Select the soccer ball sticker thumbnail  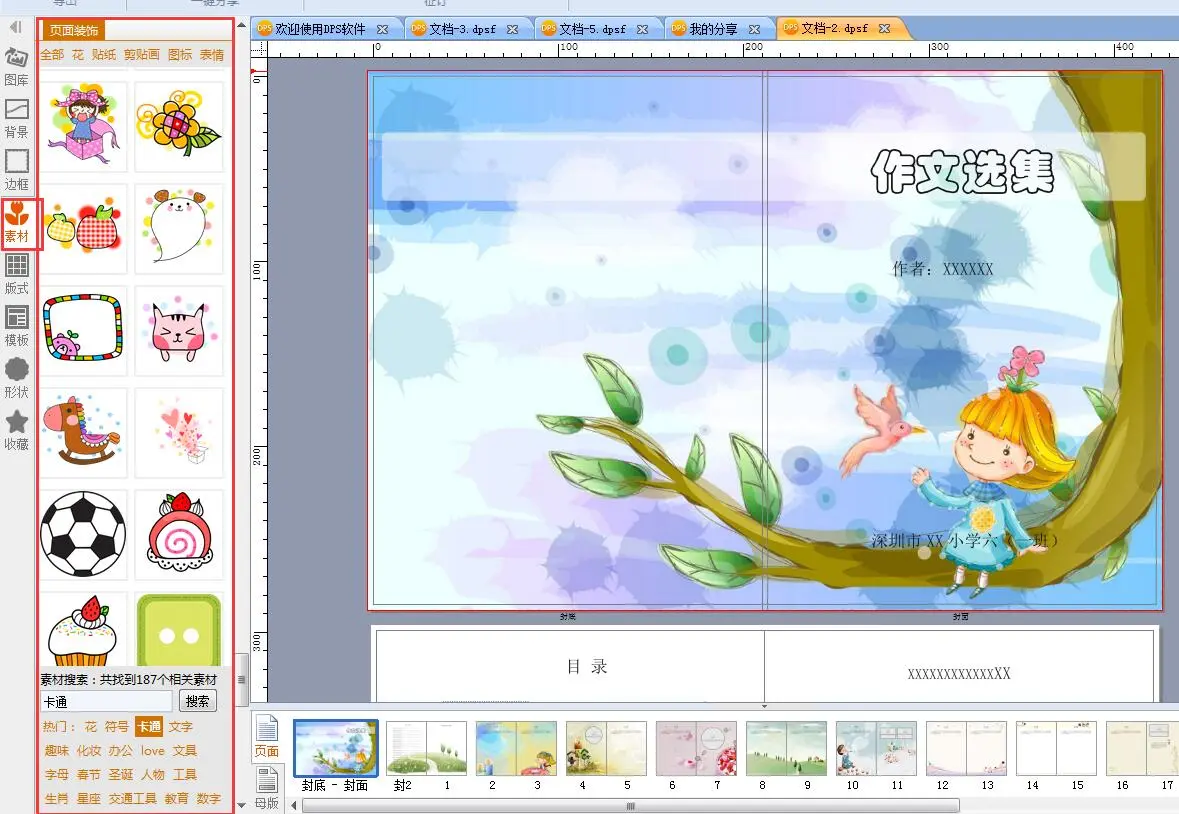[x=83, y=534]
